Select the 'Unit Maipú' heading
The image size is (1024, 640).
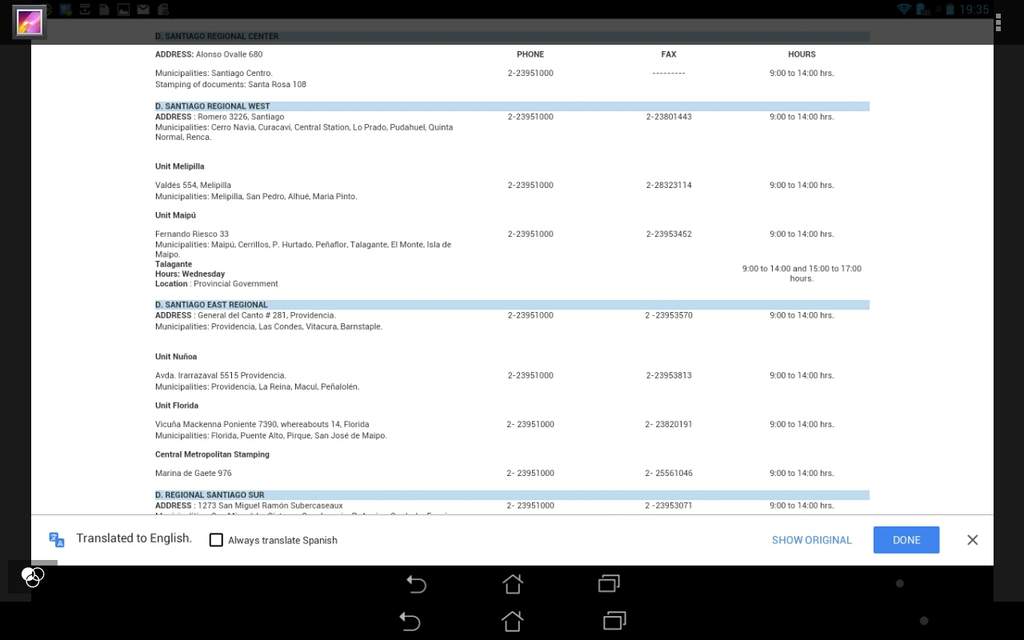click(x=176, y=216)
